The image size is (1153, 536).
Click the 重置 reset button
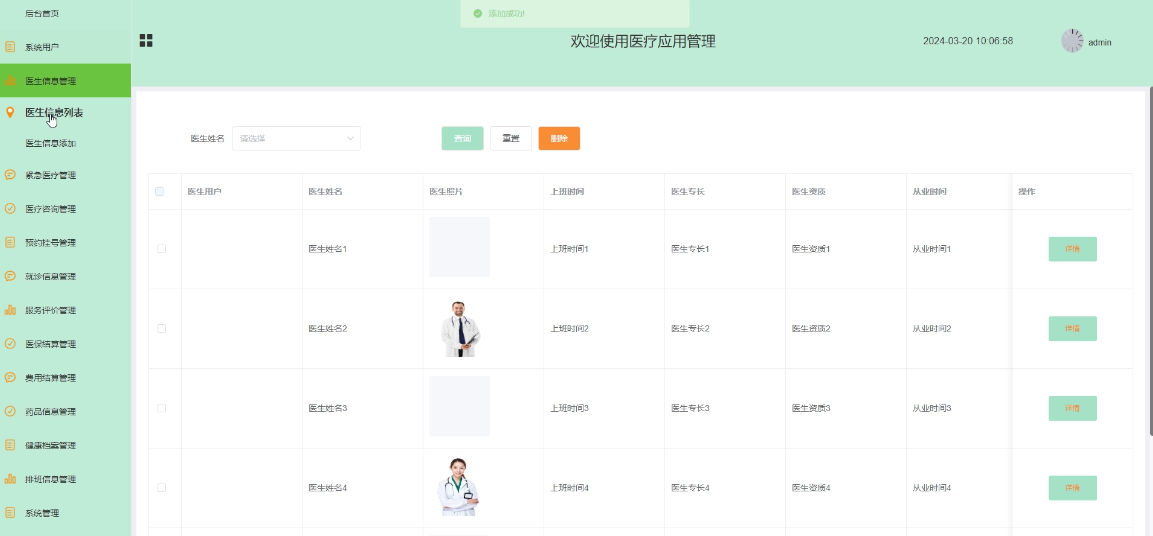(x=511, y=138)
